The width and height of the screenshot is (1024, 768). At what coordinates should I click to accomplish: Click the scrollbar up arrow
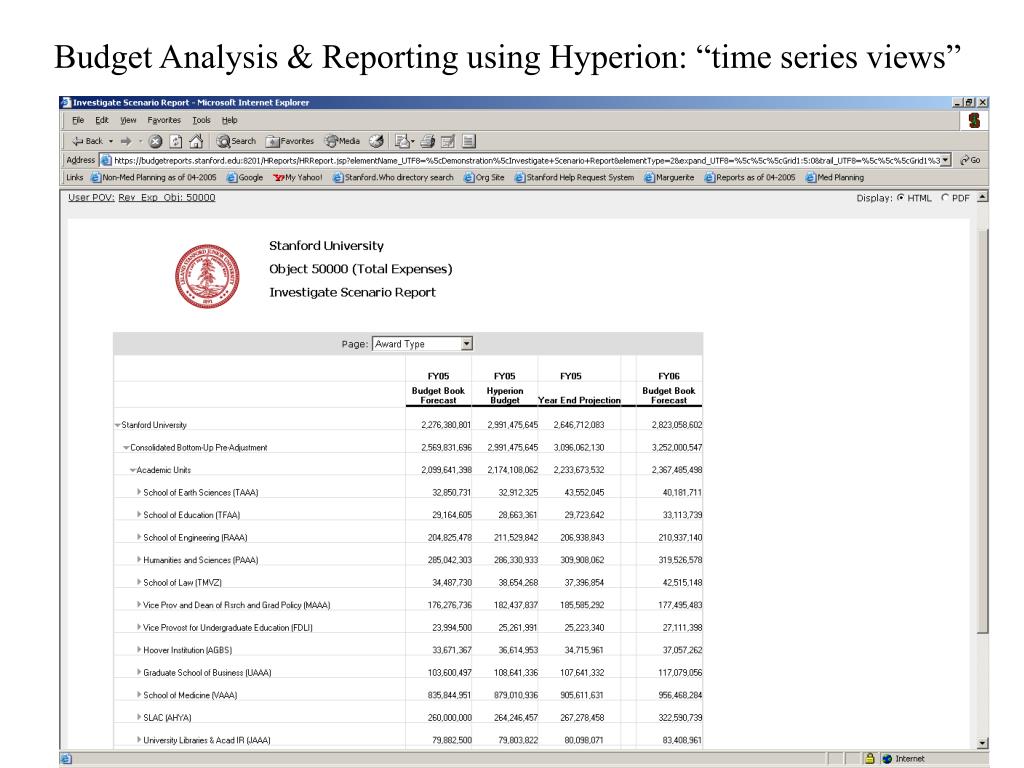(983, 197)
